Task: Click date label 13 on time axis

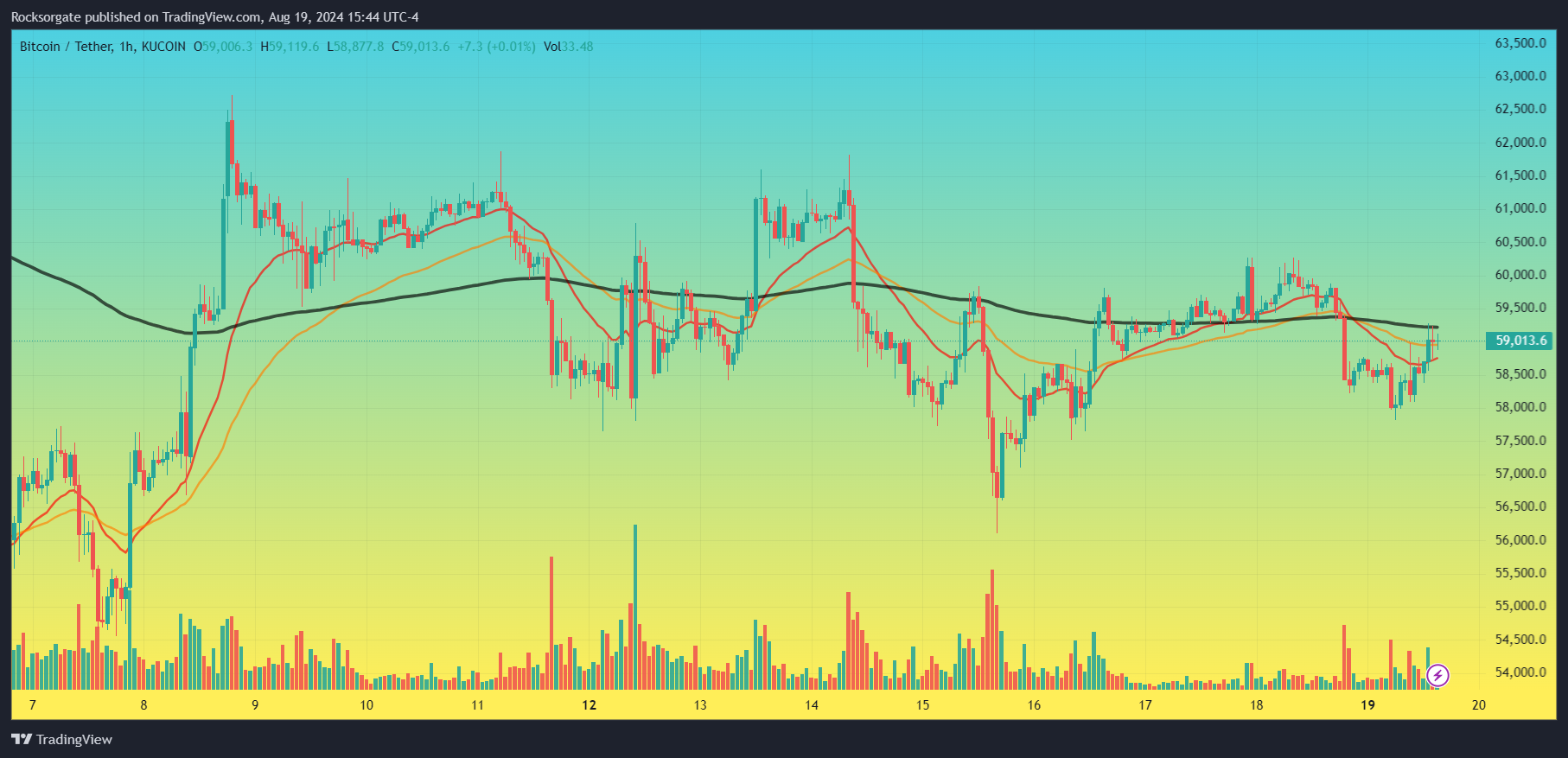Action: point(700,705)
